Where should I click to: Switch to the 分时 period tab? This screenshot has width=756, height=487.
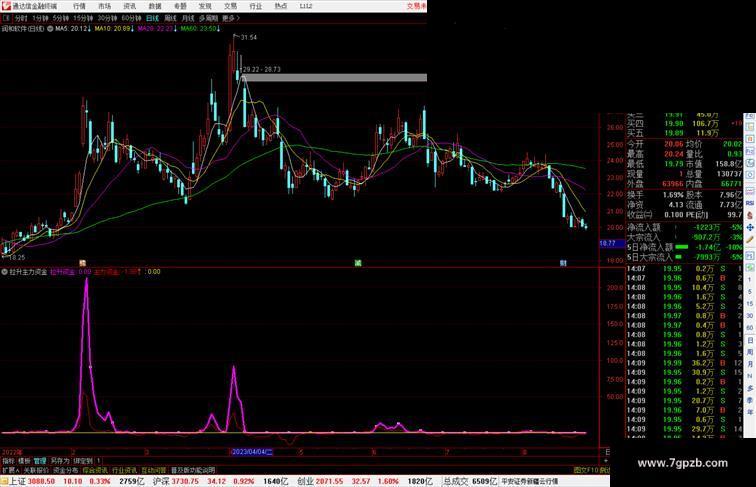point(21,18)
